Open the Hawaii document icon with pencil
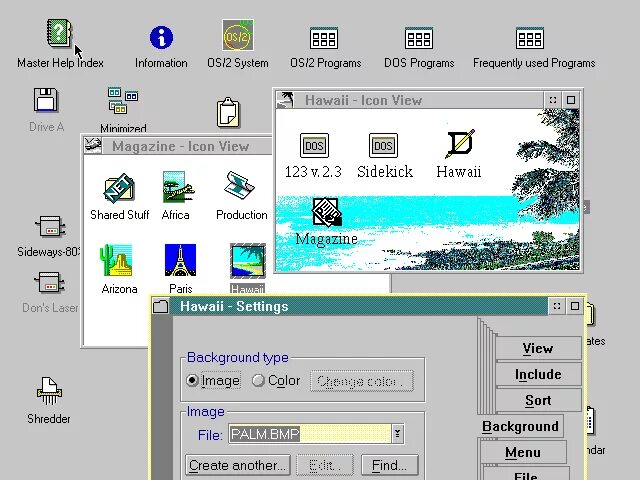Screen dimensions: 640x480 pos(460,143)
